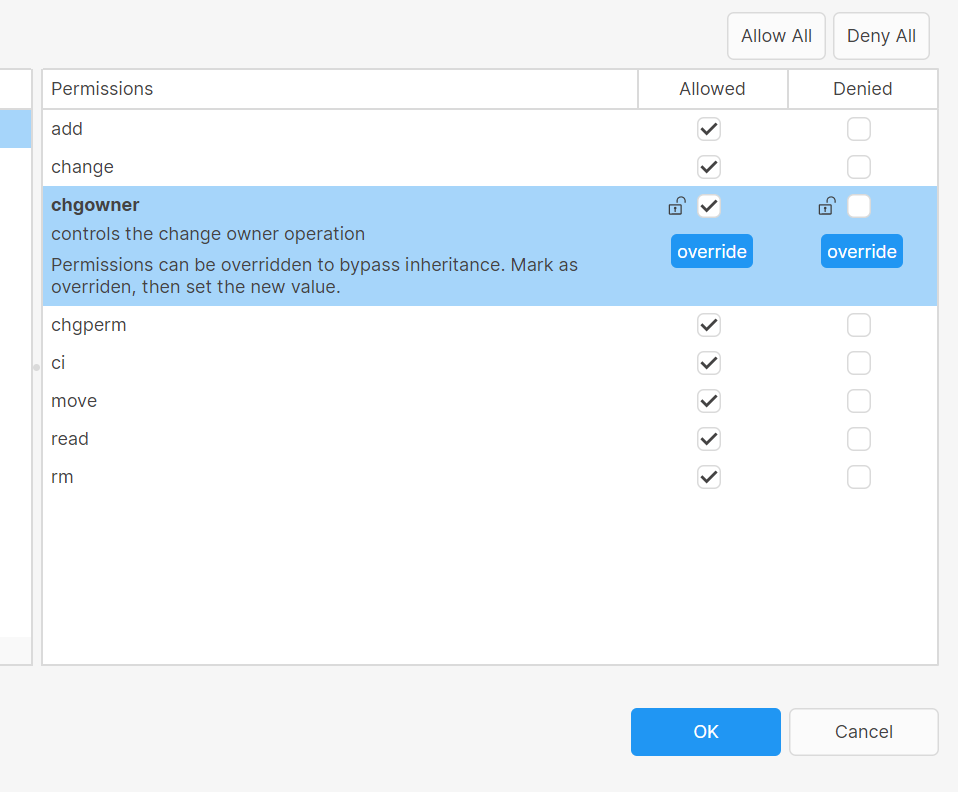Click the lock icon beside chgowner's Denied checkbox
This screenshot has width=958, height=792.
(x=826, y=206)
